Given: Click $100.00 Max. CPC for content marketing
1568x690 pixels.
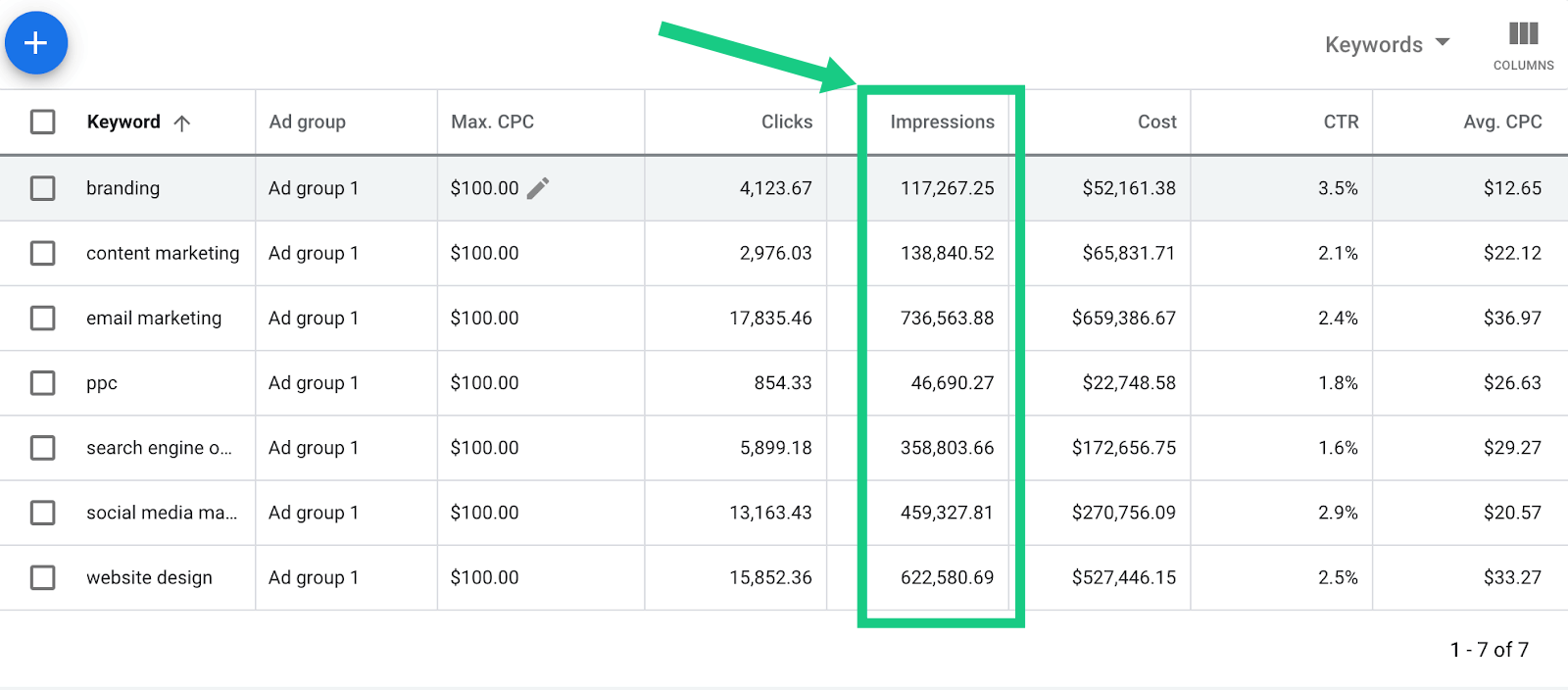Looking at the screenshot, I should (x=484, y=253).
